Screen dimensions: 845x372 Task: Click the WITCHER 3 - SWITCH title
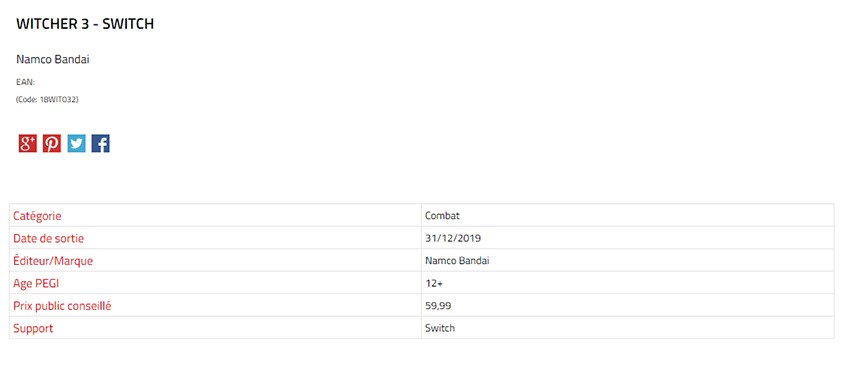(x=85, y=24)
